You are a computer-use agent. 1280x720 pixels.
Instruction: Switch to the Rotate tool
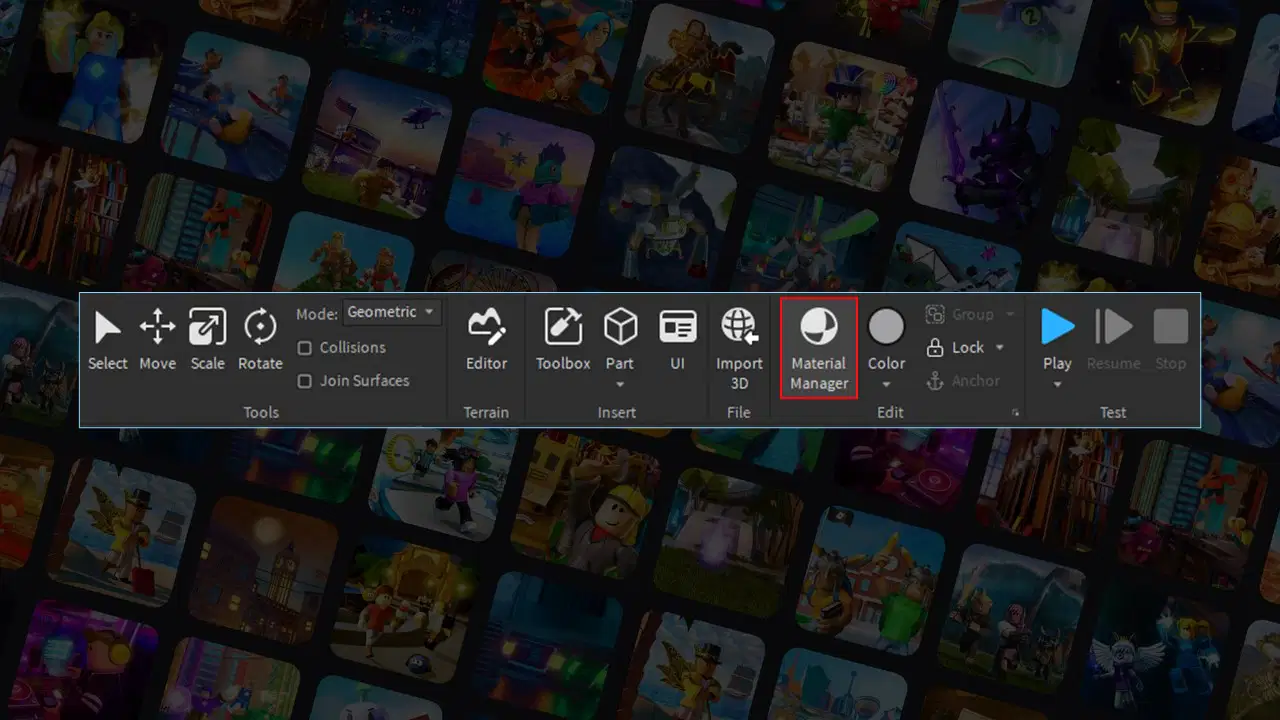point(260,339)
